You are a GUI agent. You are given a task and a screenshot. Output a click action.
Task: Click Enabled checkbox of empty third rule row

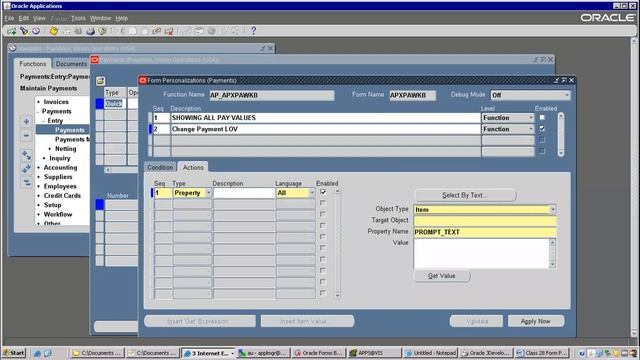click(x=542, y=140)
